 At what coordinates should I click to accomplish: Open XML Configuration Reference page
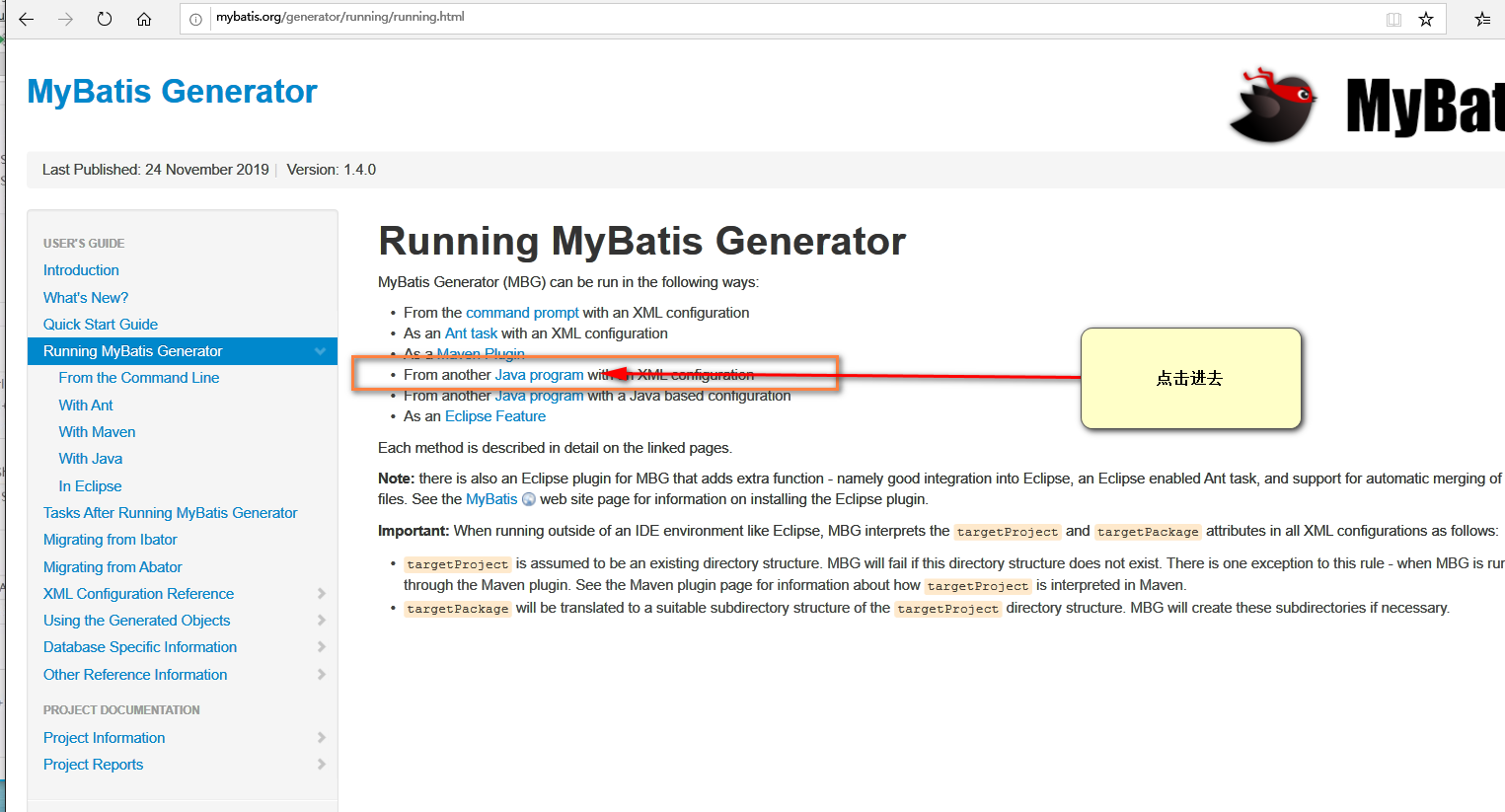[138, 594]
